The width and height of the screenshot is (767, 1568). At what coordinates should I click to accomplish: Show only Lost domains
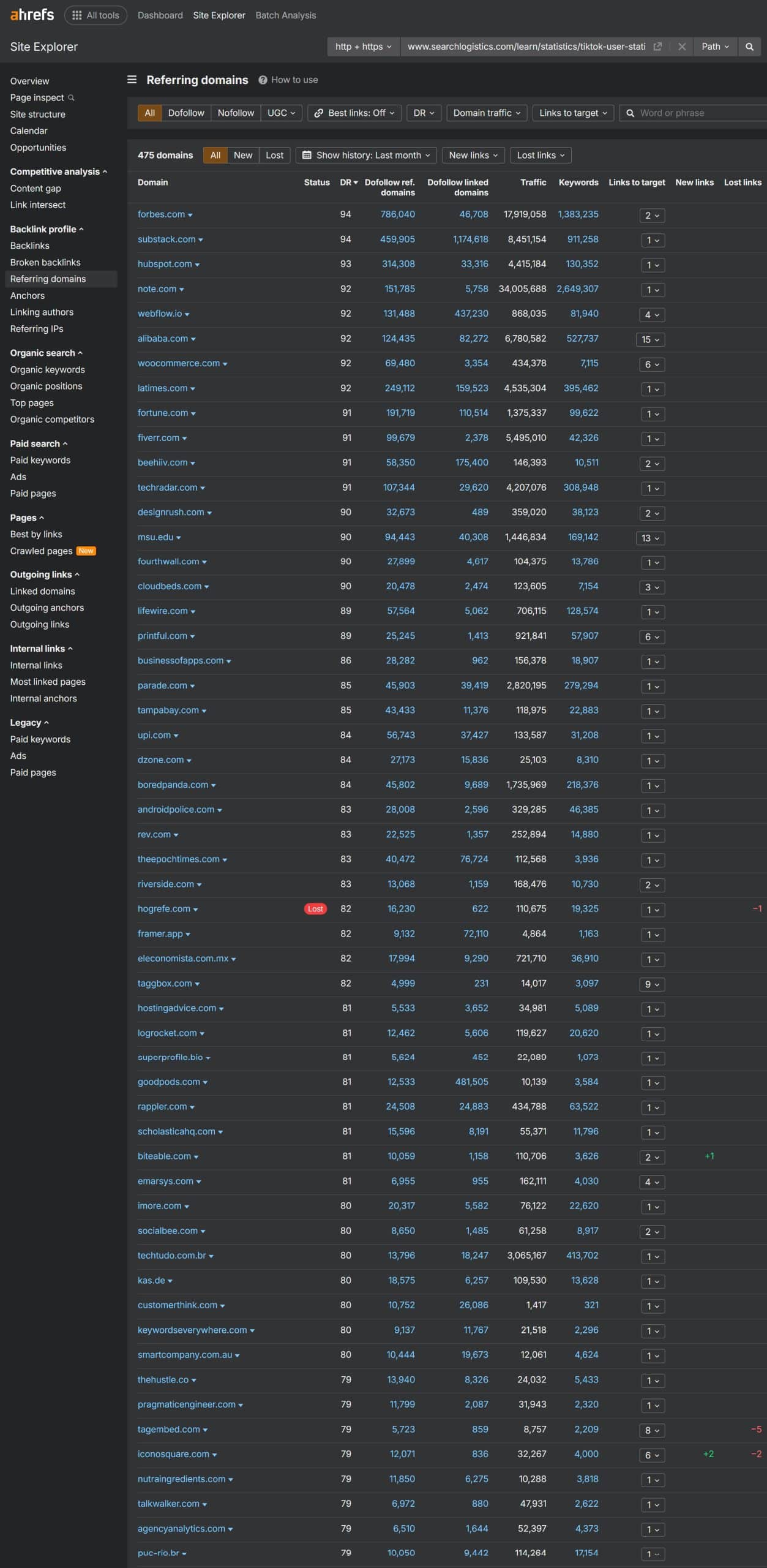click(x=274, y=155)
